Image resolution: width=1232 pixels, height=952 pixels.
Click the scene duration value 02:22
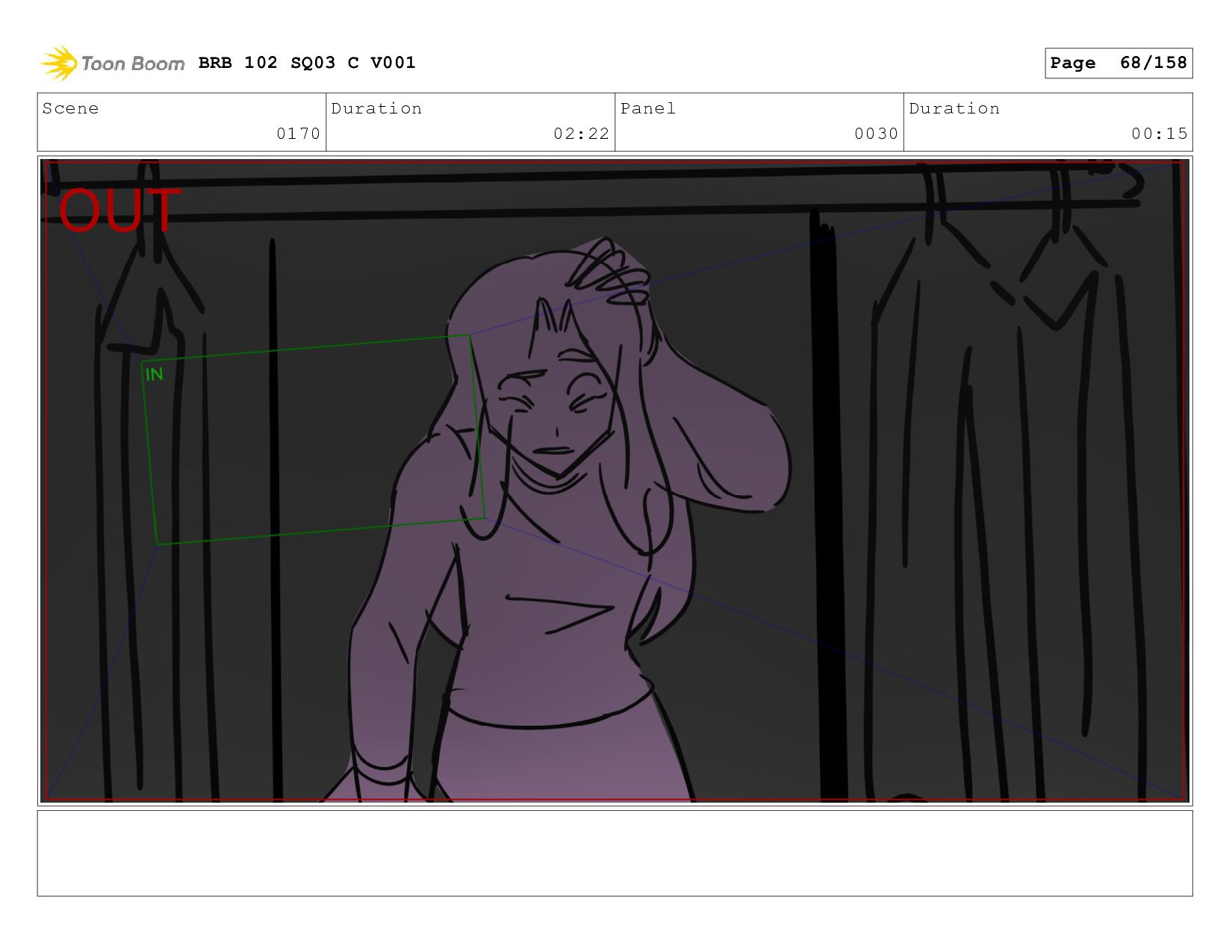[581, 134]
